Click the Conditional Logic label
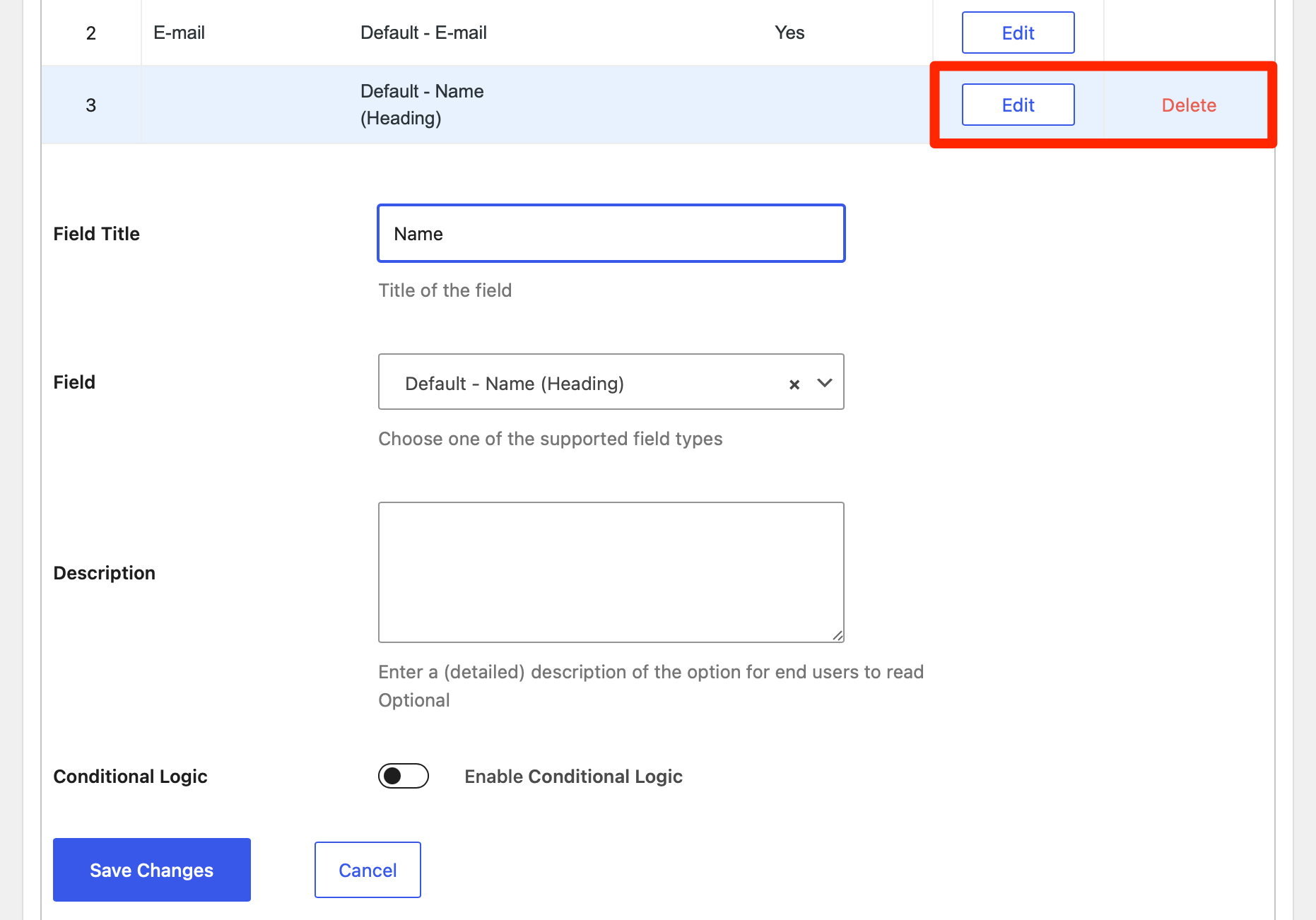This screenshot has height=920, width=1316. coord(131,777)
